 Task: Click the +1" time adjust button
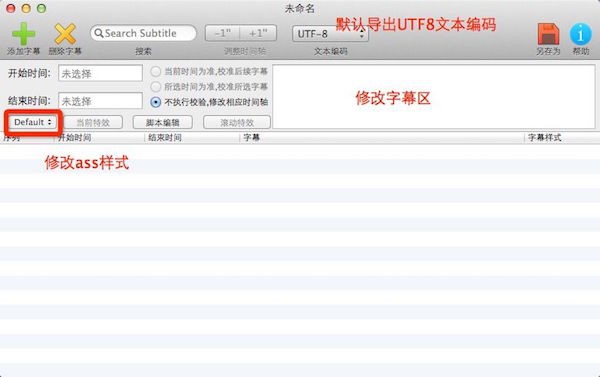tap(258, 33)
